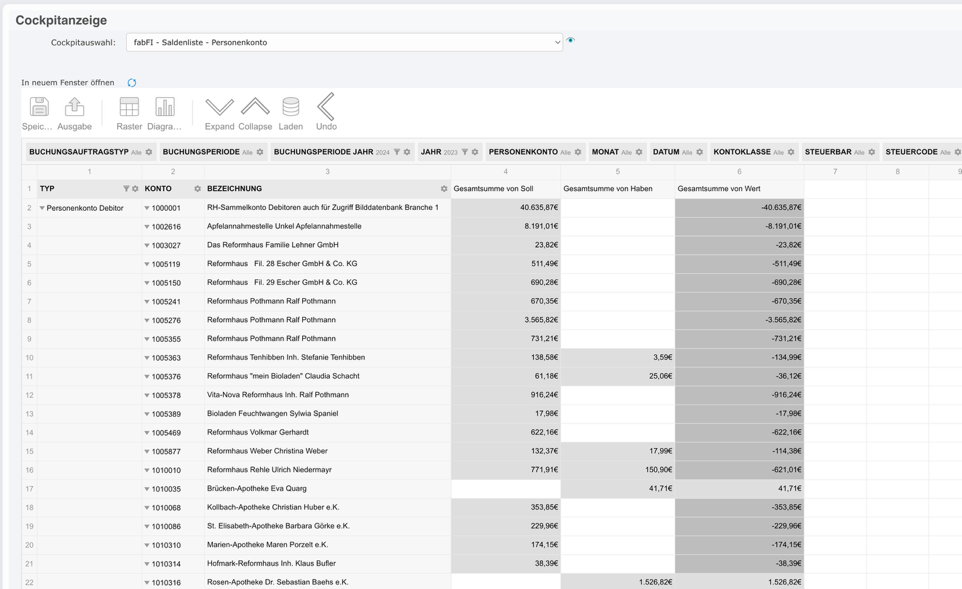The width and height of the screenshot is (962, 589).
Task: Toggle the filter icon on JAHR 2023
Action: [465, 153]
